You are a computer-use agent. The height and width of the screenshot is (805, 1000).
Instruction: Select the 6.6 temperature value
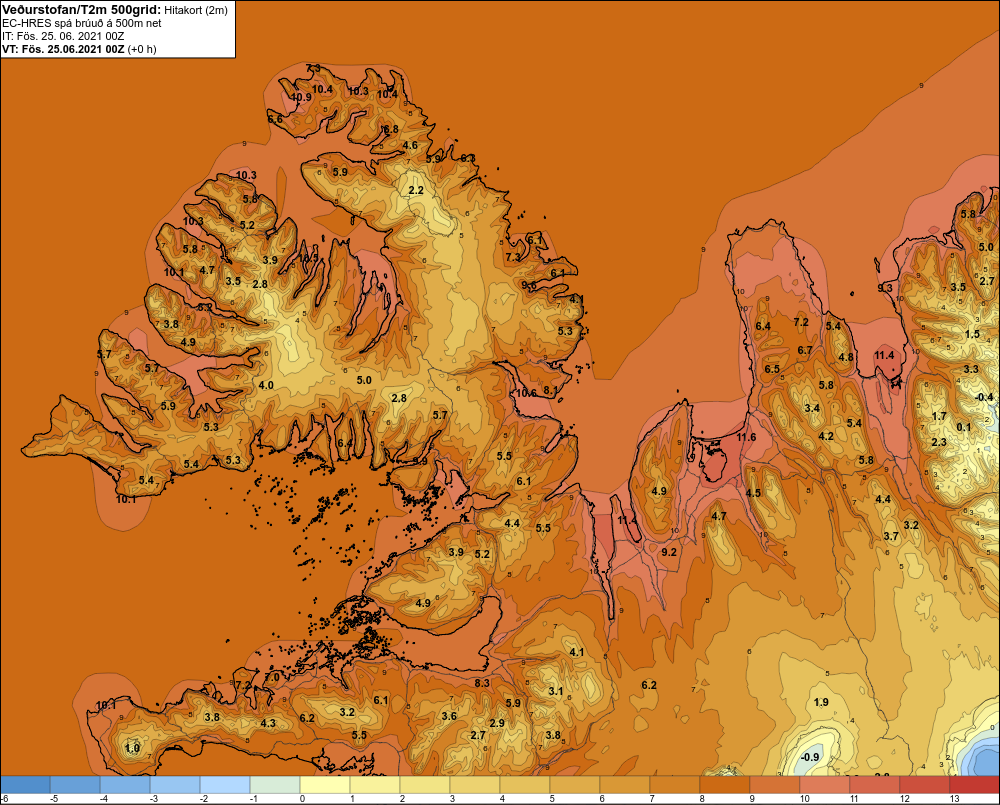point(275,119)
